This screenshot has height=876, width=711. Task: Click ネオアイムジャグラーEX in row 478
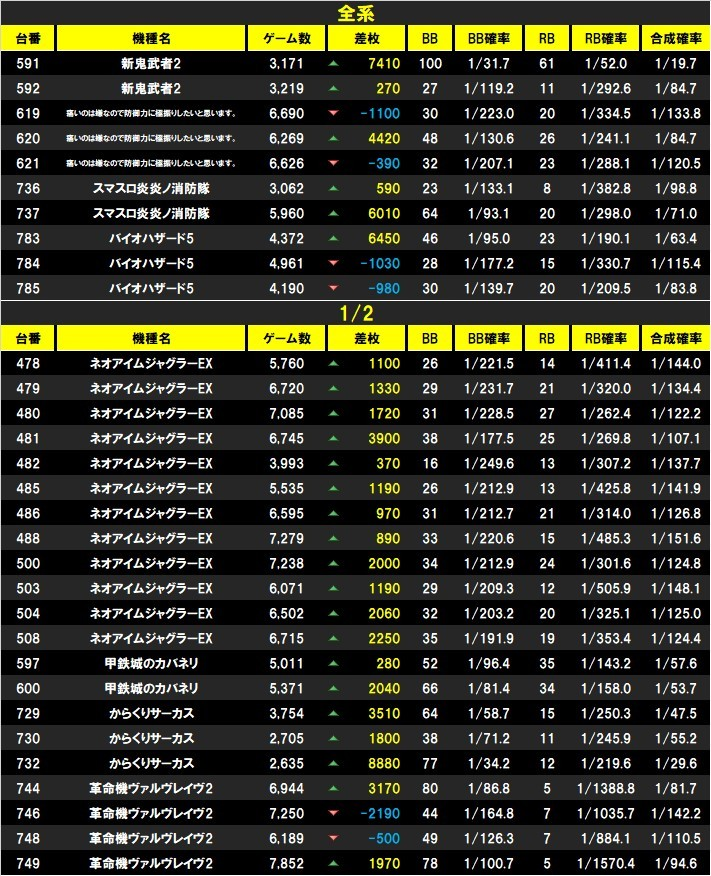point(151,364)
